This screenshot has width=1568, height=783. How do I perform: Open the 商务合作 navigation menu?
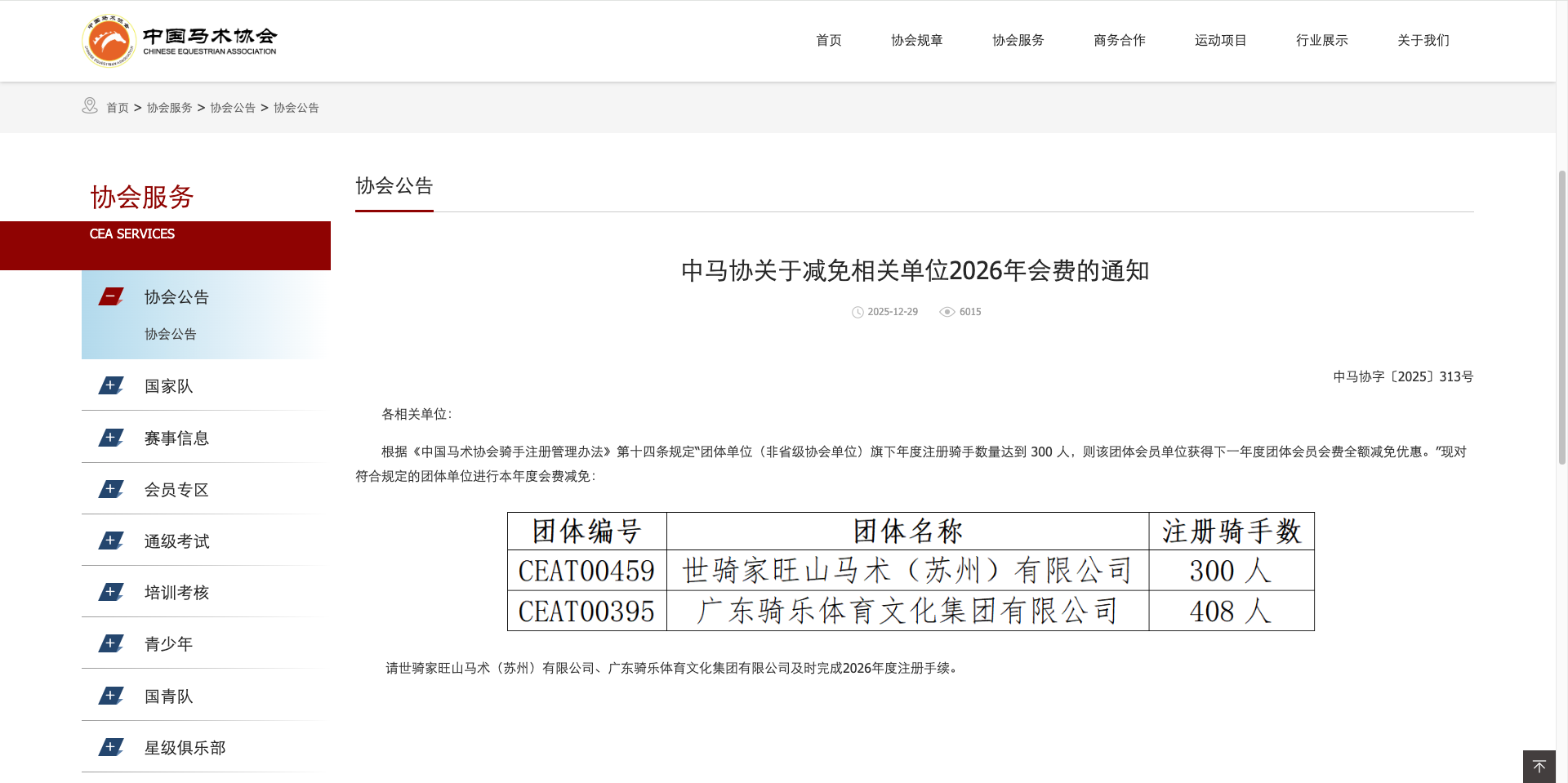(x=1120, y=40)
